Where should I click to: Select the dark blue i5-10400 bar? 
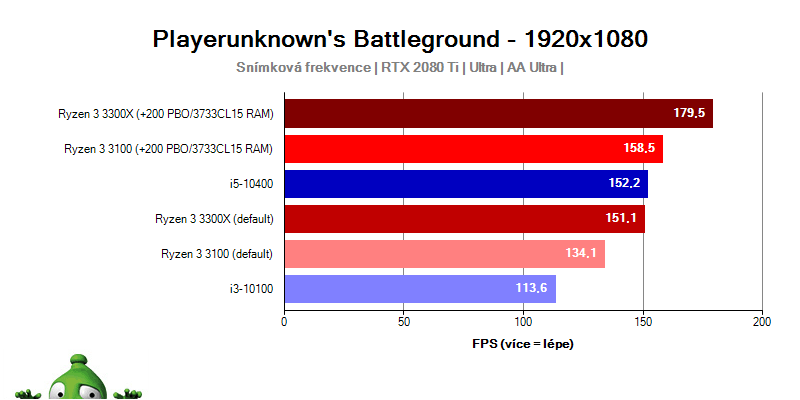pyautogui.click(x=466, y=184)
